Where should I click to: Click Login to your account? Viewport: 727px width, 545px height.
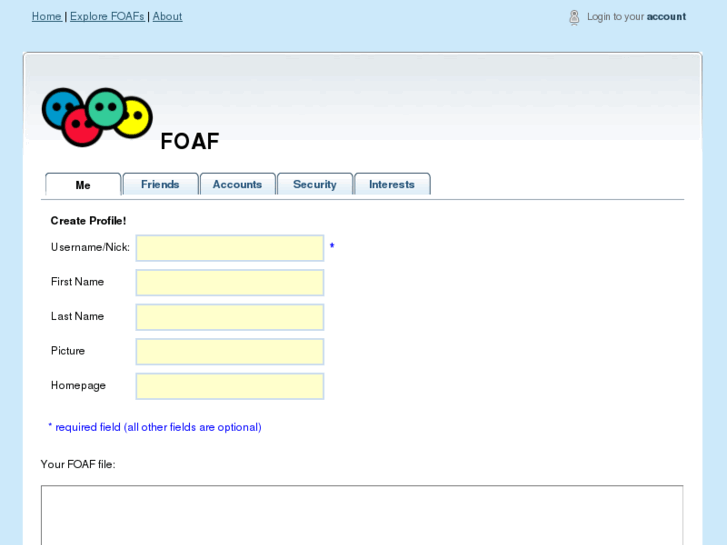pos(636,17)
